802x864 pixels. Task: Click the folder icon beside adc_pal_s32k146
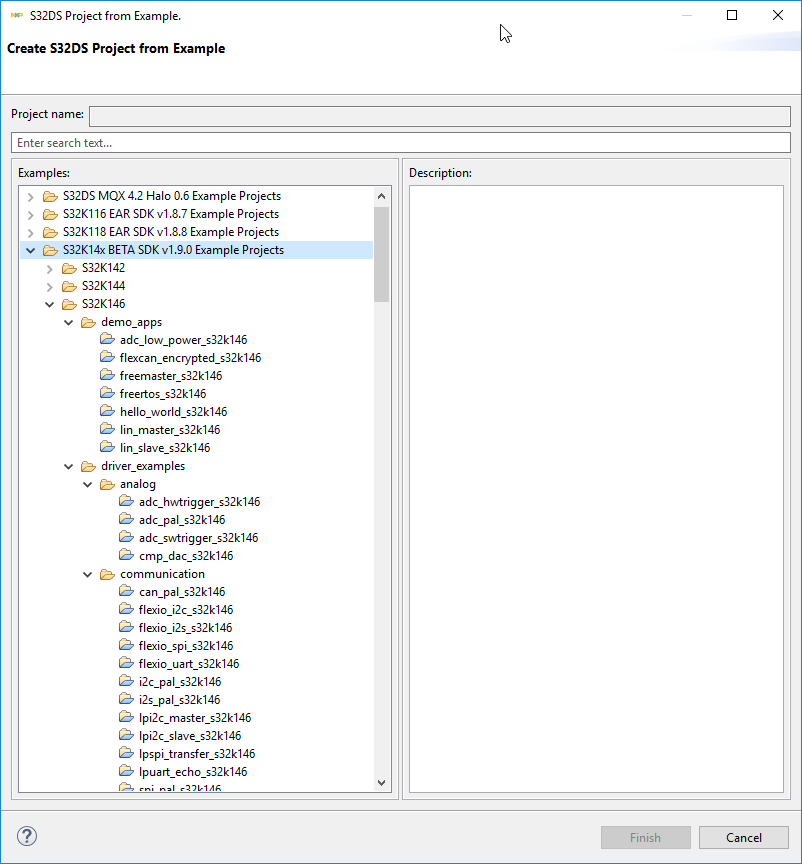127,520
